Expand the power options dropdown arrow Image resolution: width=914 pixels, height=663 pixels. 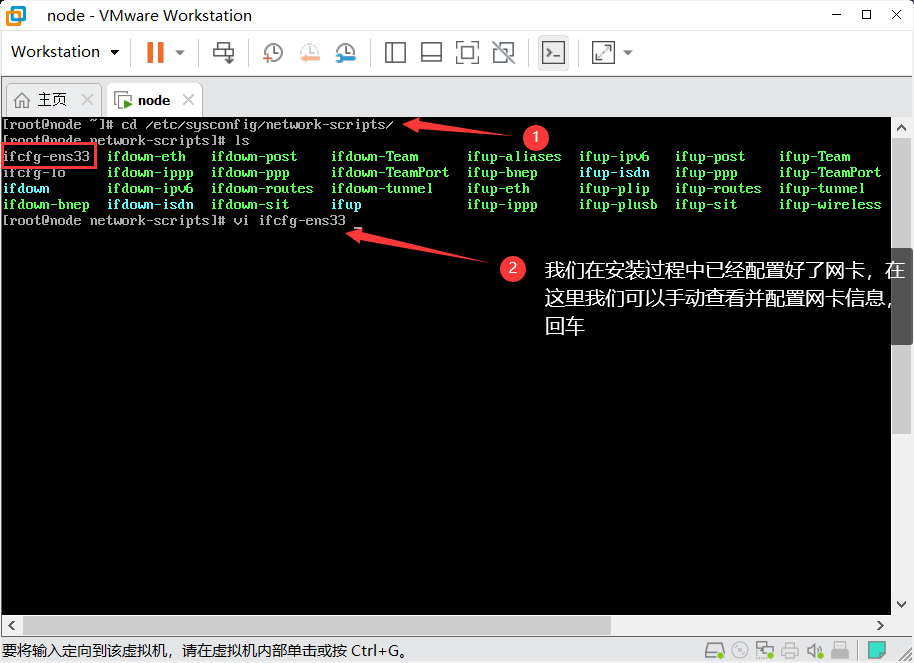(180, 52)
